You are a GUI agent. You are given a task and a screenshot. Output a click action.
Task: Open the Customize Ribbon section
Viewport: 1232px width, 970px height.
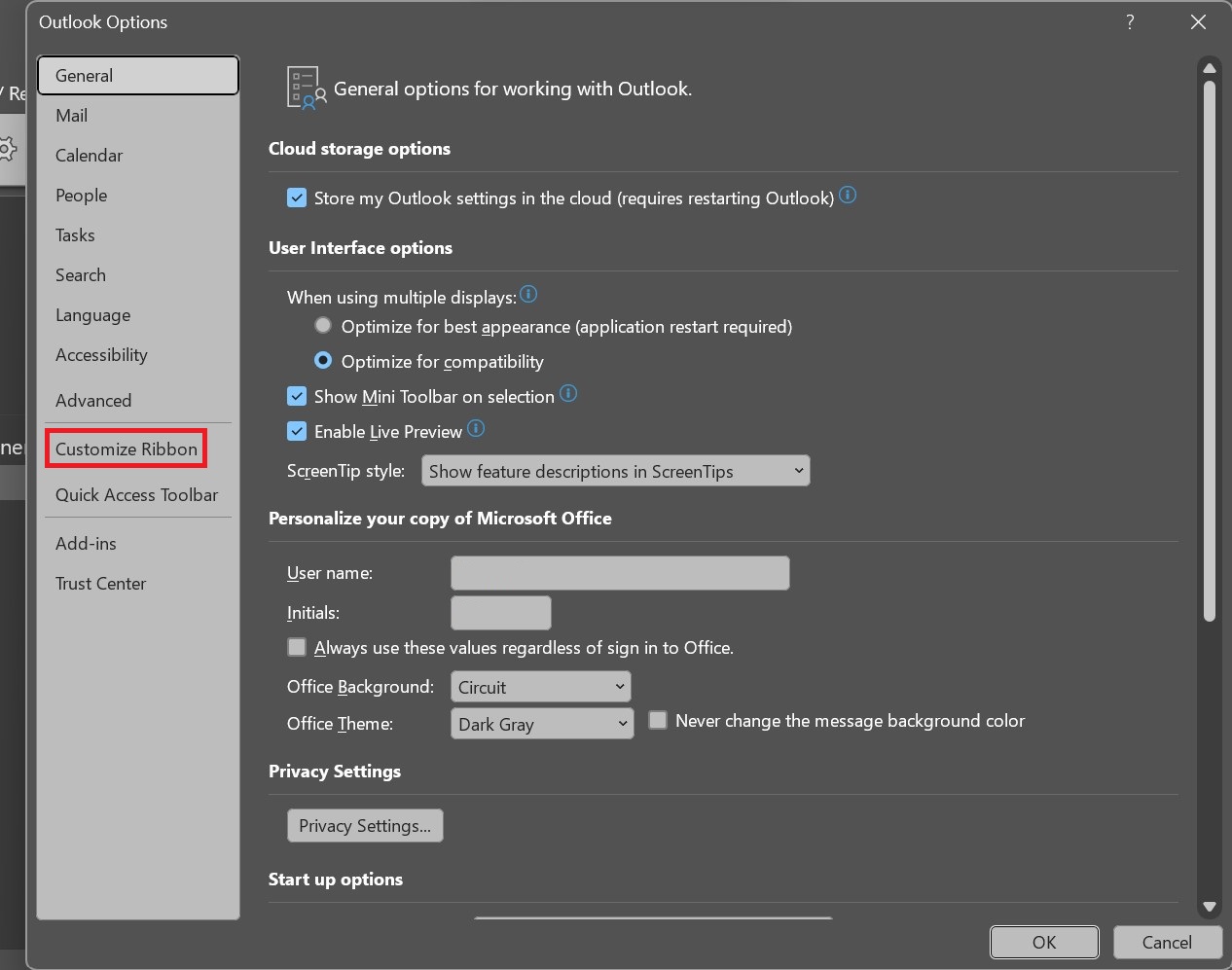[127, 449]
